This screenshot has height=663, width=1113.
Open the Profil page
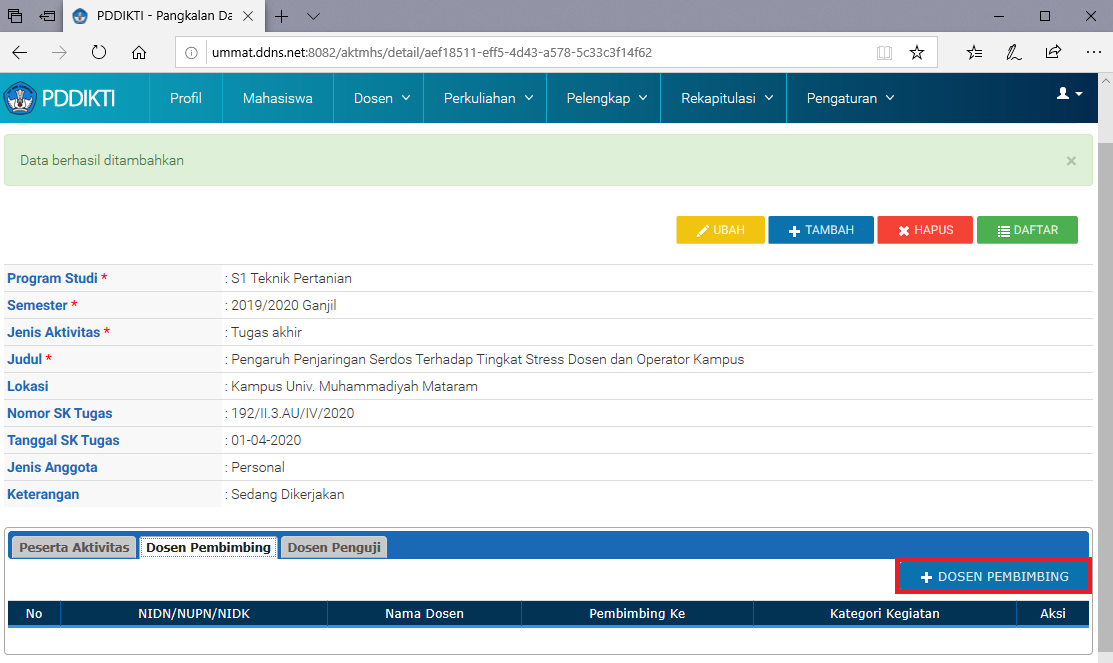point(185,97)
